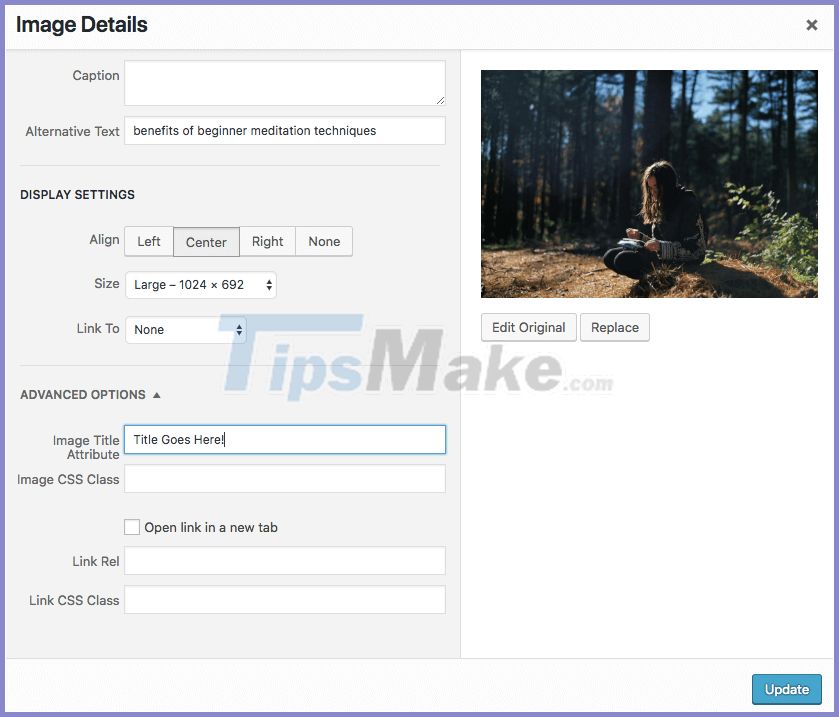
Task: Select Right alignment
Action: [x=267, y=241]
